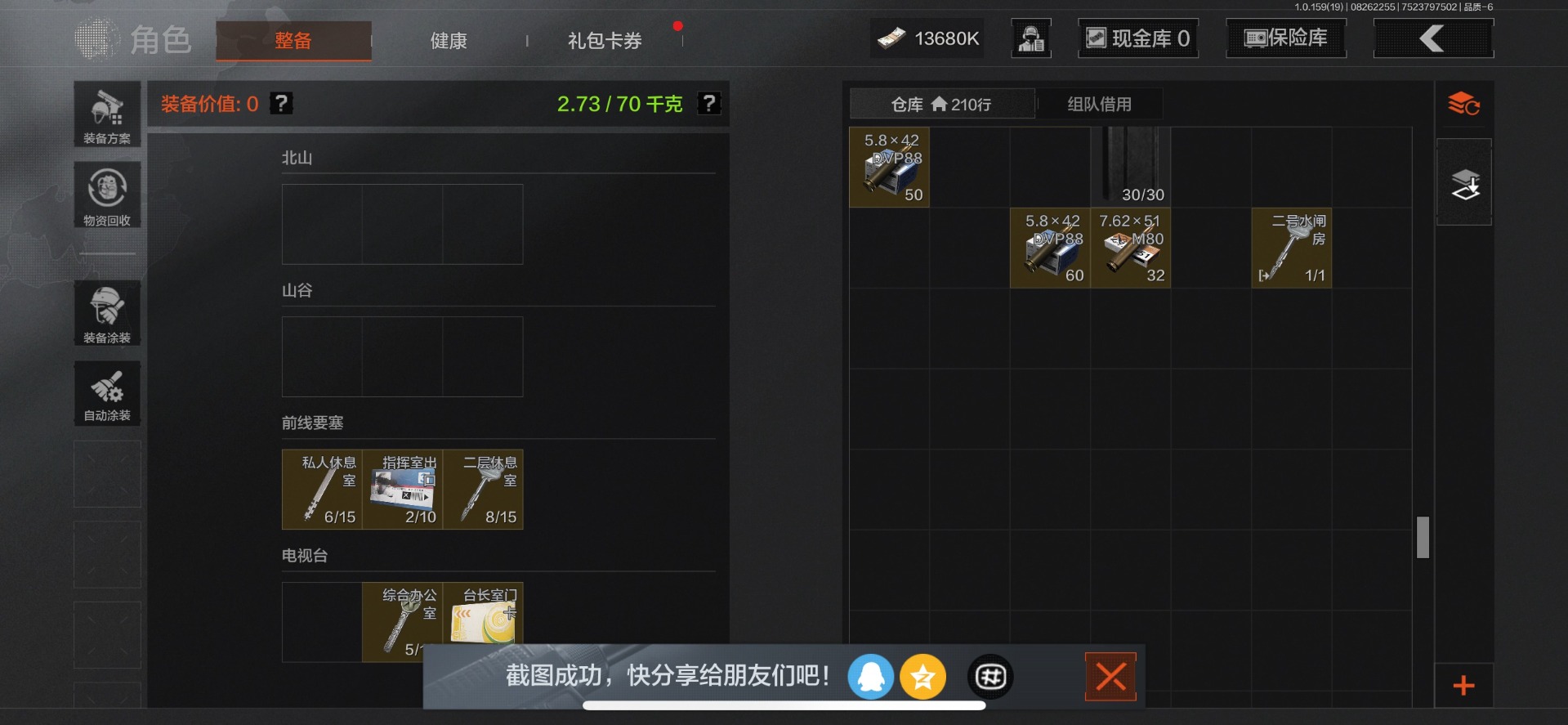Click the 自动涂装 auto paint icon
Viewport: 1568px width, 725px height.
coord(107,393)
